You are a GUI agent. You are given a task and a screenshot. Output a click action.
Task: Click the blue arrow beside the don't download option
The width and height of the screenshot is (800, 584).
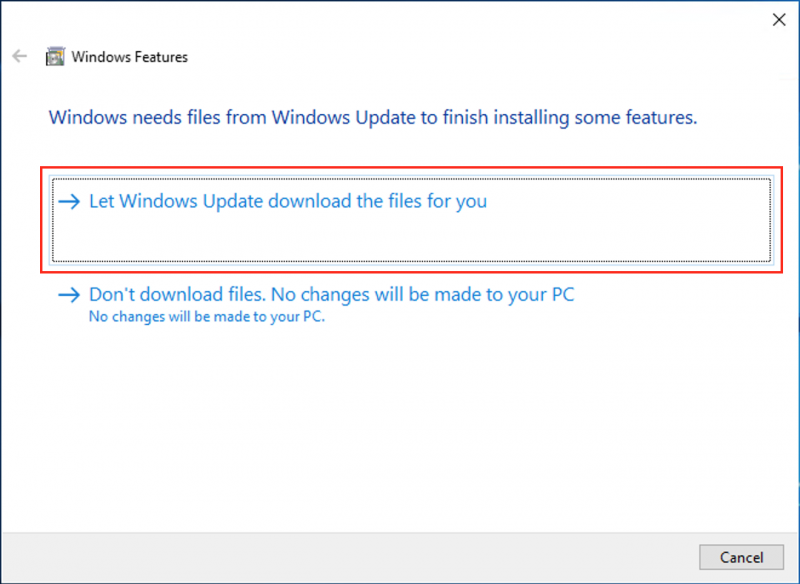68,295
